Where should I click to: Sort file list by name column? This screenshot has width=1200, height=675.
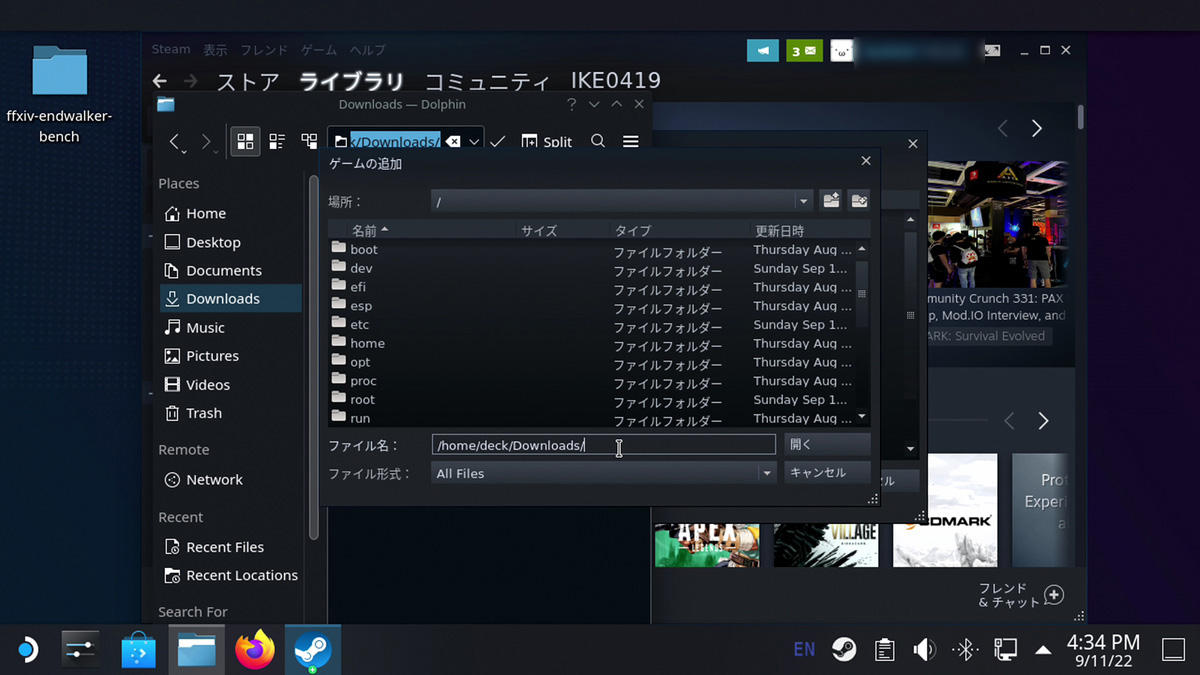click(423, 230)
